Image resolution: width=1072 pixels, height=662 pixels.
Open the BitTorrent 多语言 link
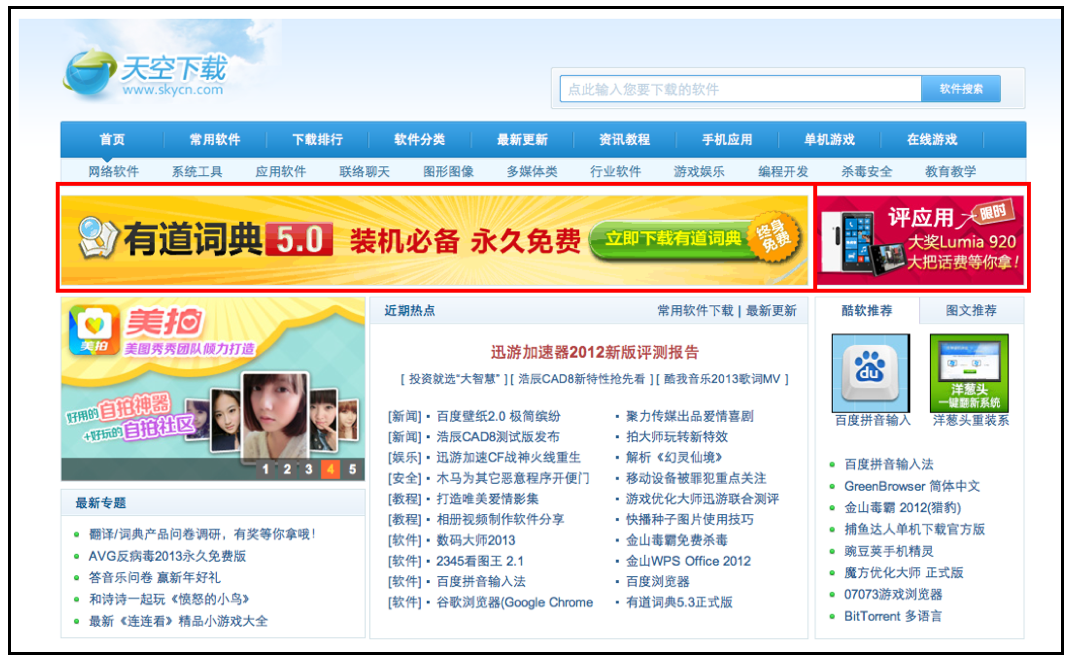892,616
